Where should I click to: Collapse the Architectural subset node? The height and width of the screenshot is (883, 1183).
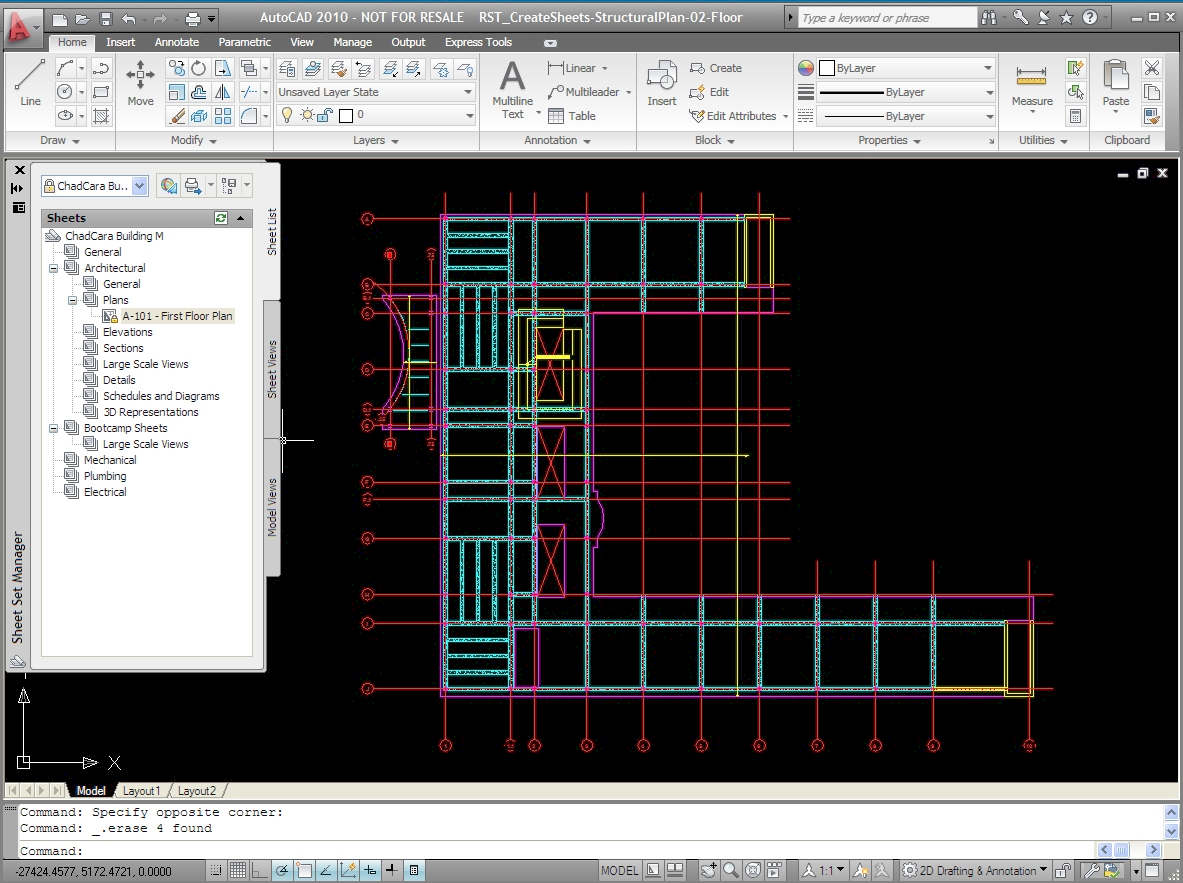(54, 268)
